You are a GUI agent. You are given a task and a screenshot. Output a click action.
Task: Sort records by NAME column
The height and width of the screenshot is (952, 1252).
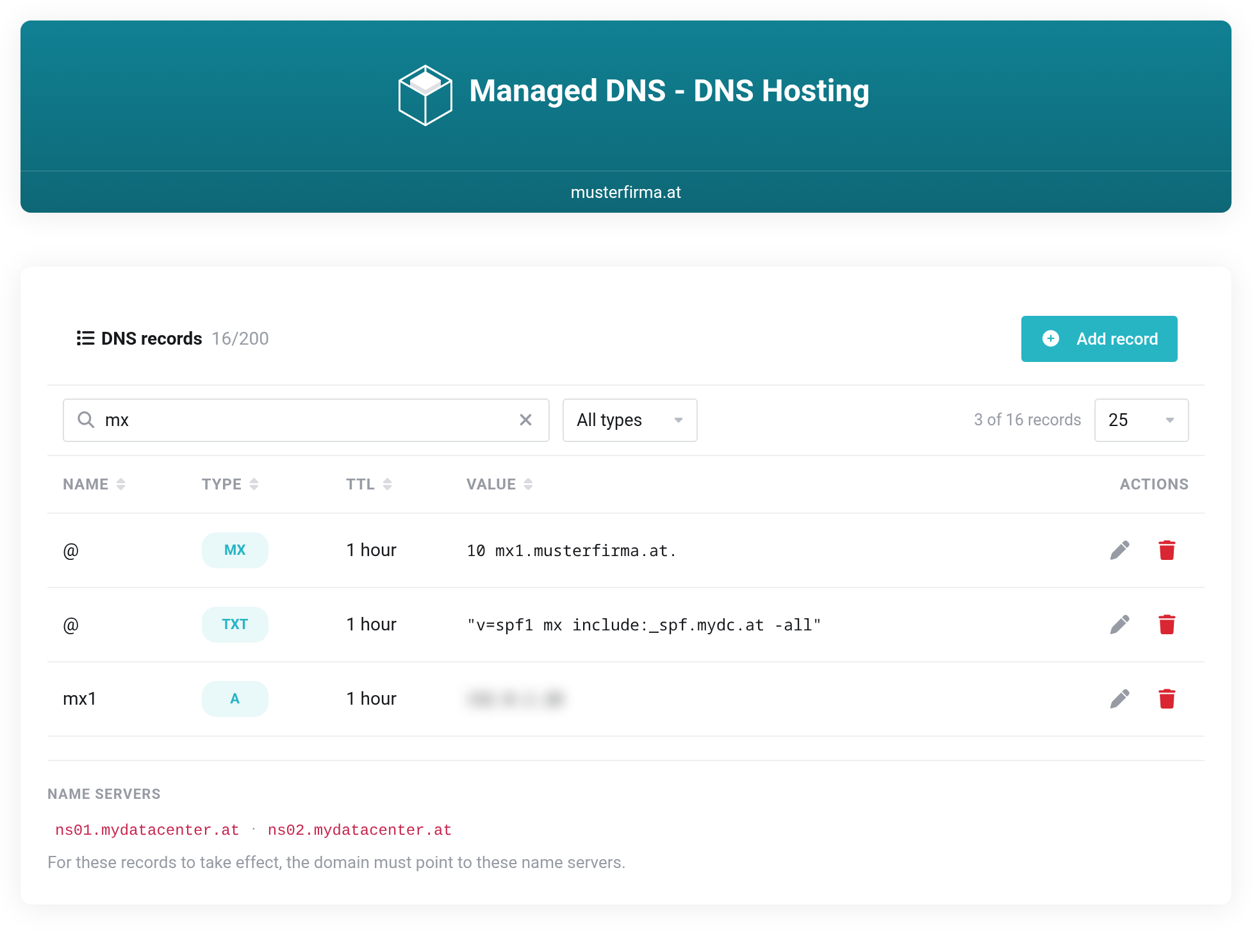tap(94, 484)
